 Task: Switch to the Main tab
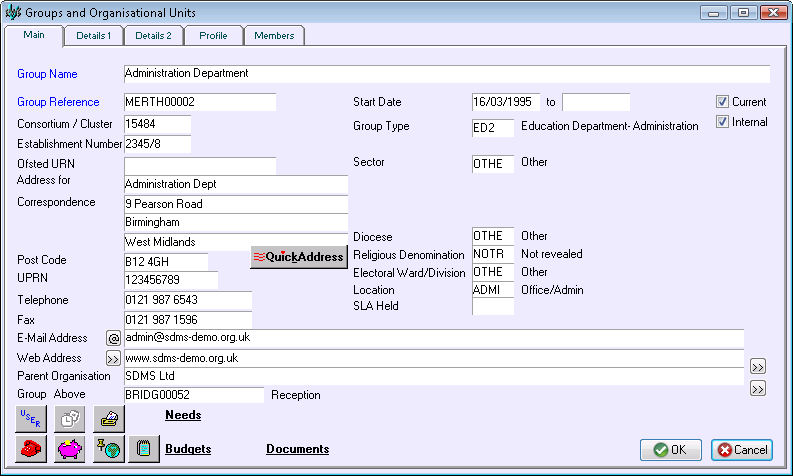point(34,35)
